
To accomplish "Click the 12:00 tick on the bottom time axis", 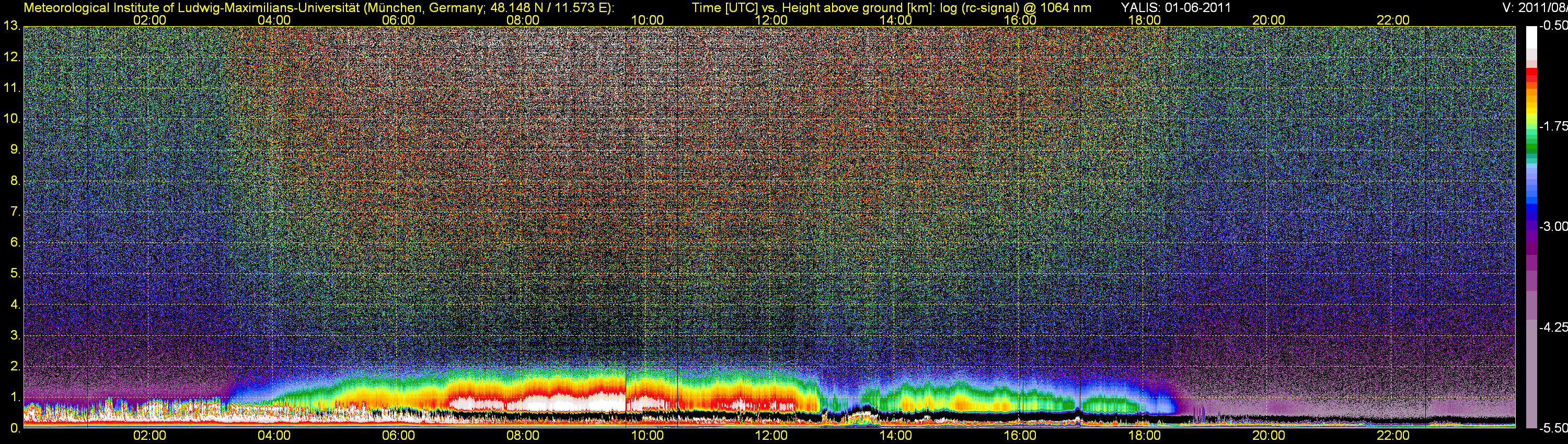I will (x=771, y=436).
